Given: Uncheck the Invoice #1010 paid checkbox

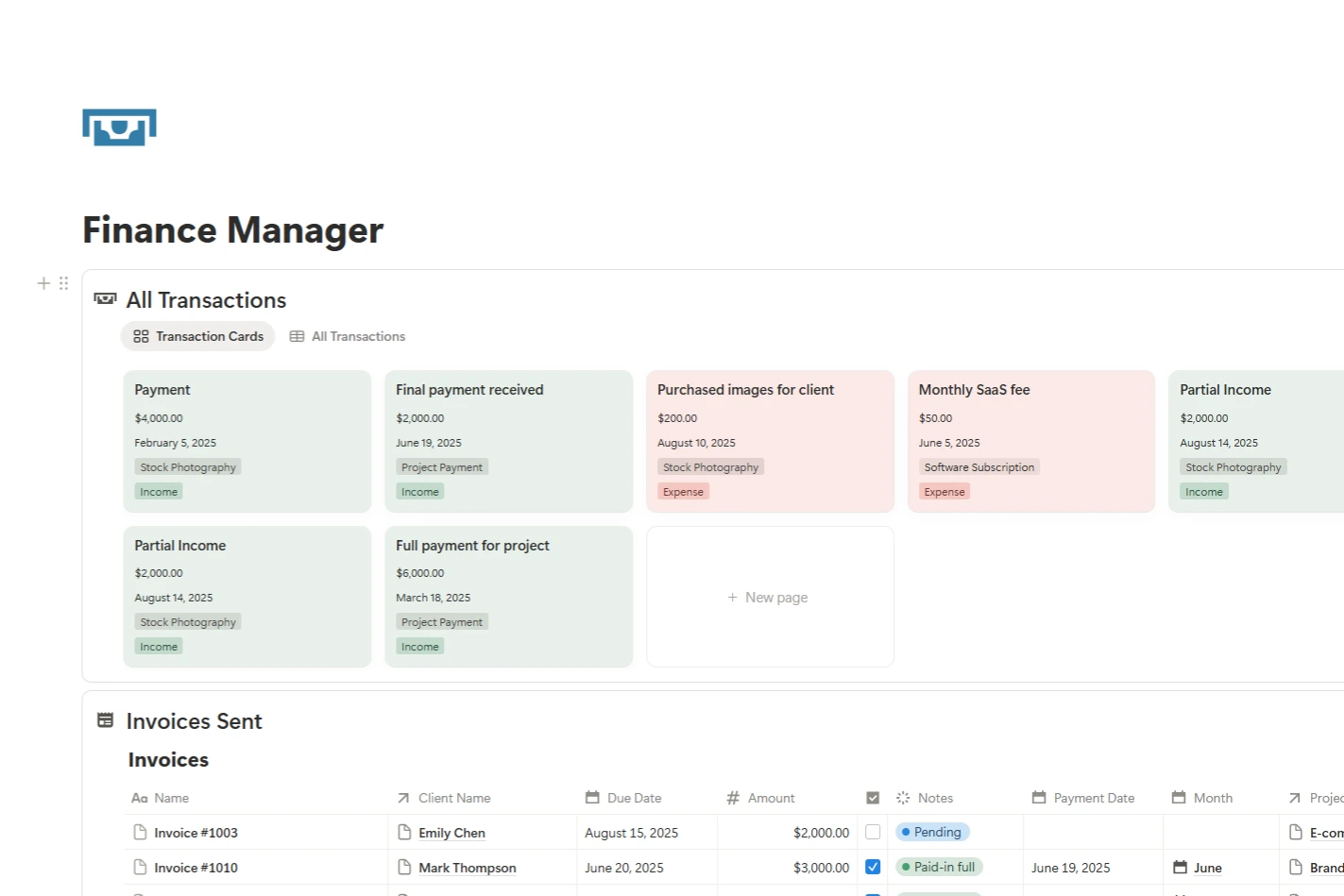Looking at the screenshot, I should 873,867.
